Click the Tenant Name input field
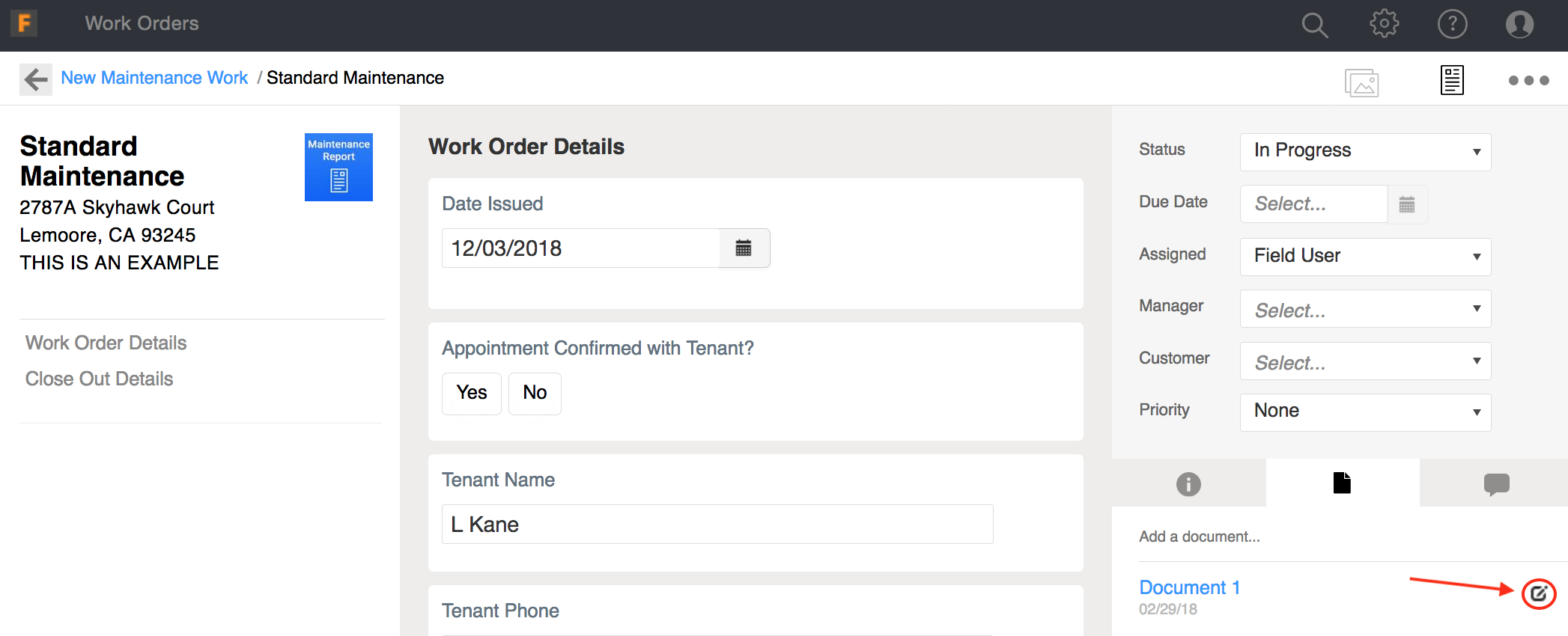Screen dimensions: 1568x636 [x=717, y=525]
